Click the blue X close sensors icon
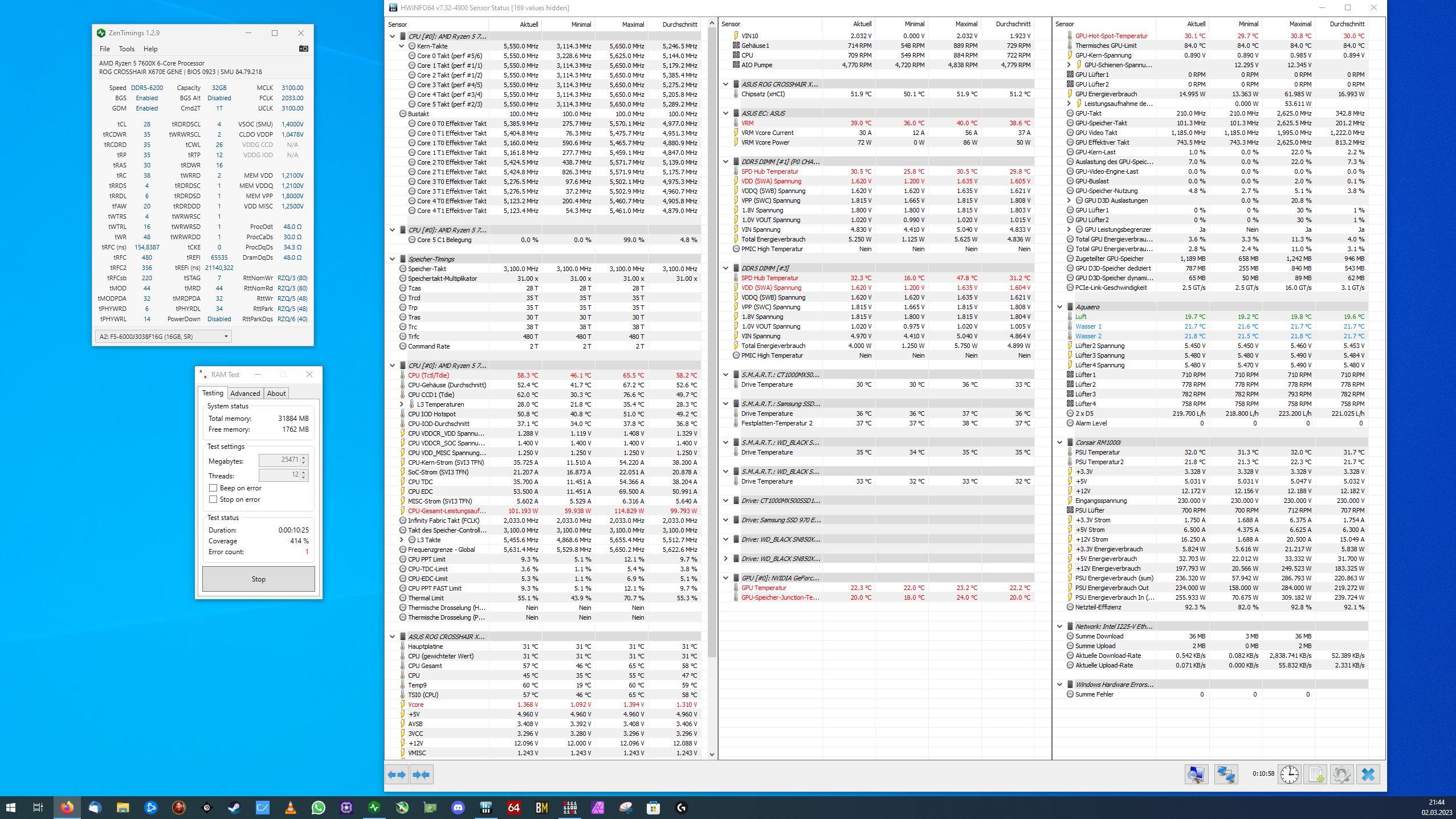 1368,775
